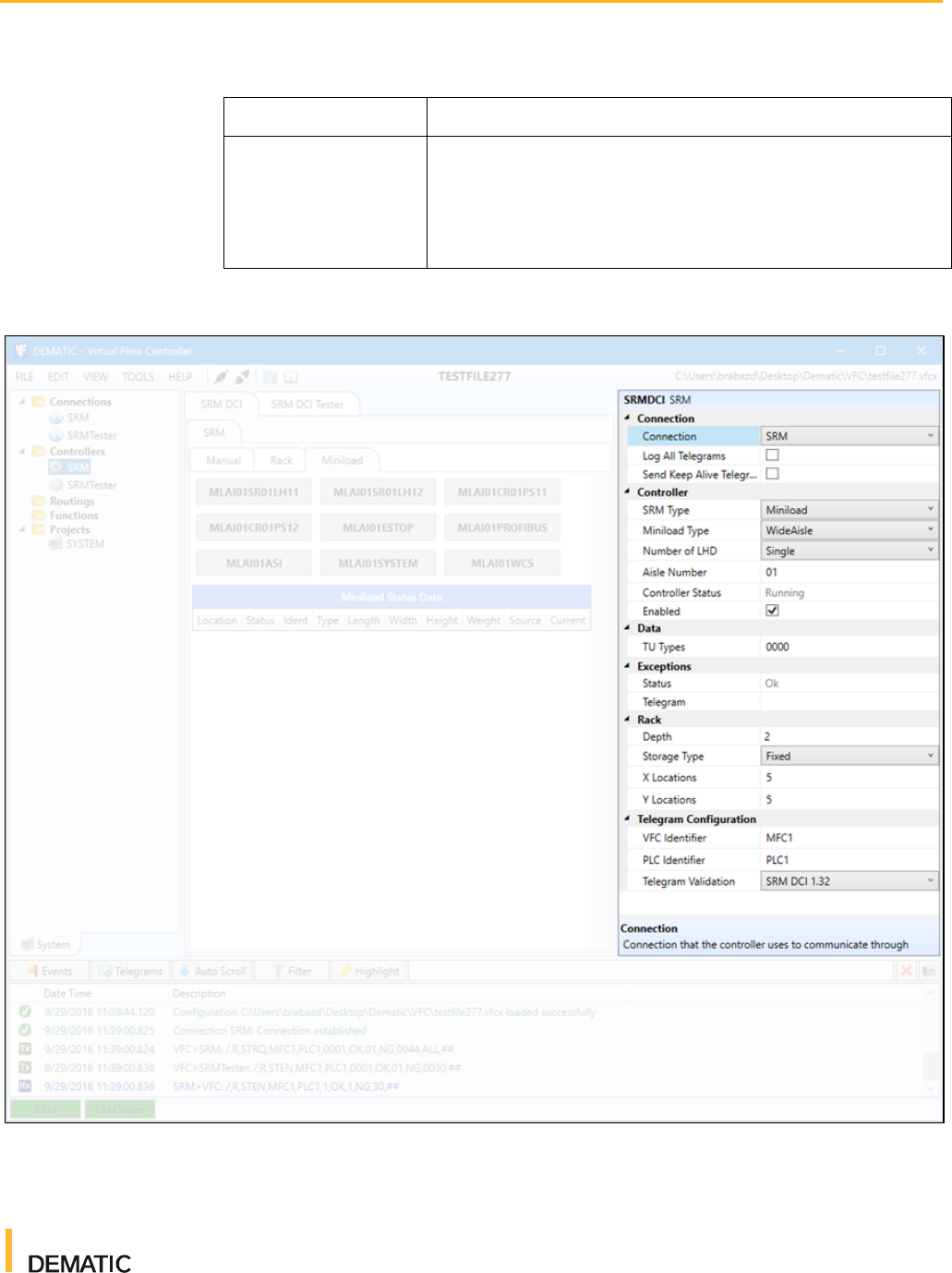Click the log export icon beside red X

pyautogui.click(x=929, y=971)
